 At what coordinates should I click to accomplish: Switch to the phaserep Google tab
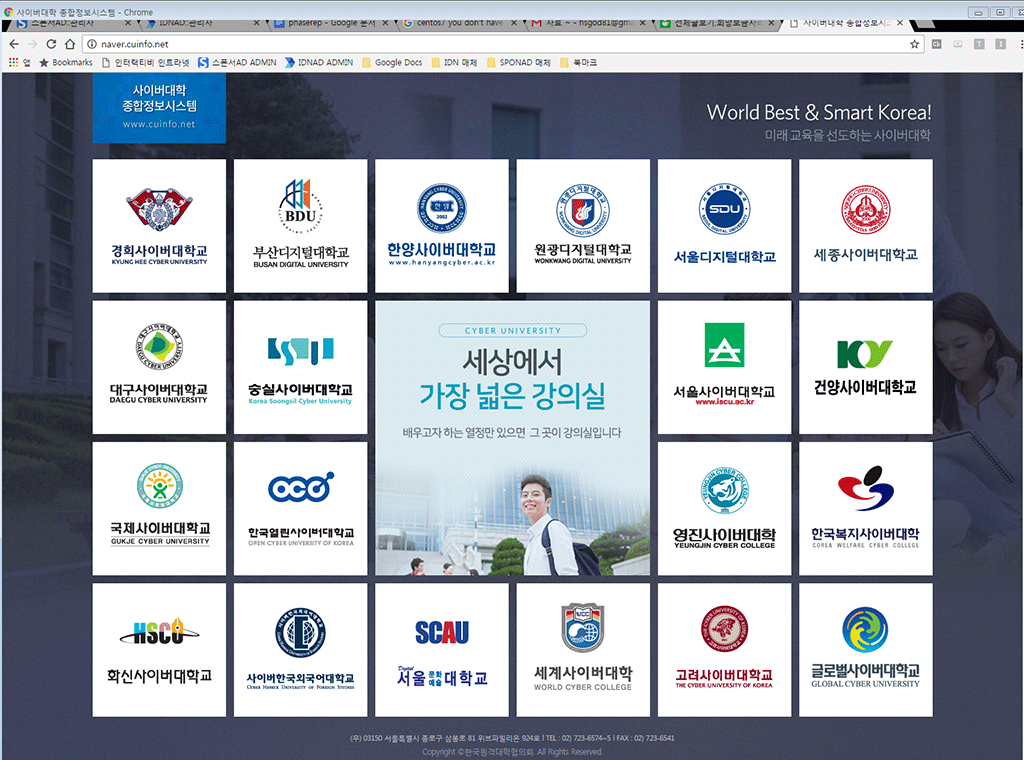click(x=332, y=24)
